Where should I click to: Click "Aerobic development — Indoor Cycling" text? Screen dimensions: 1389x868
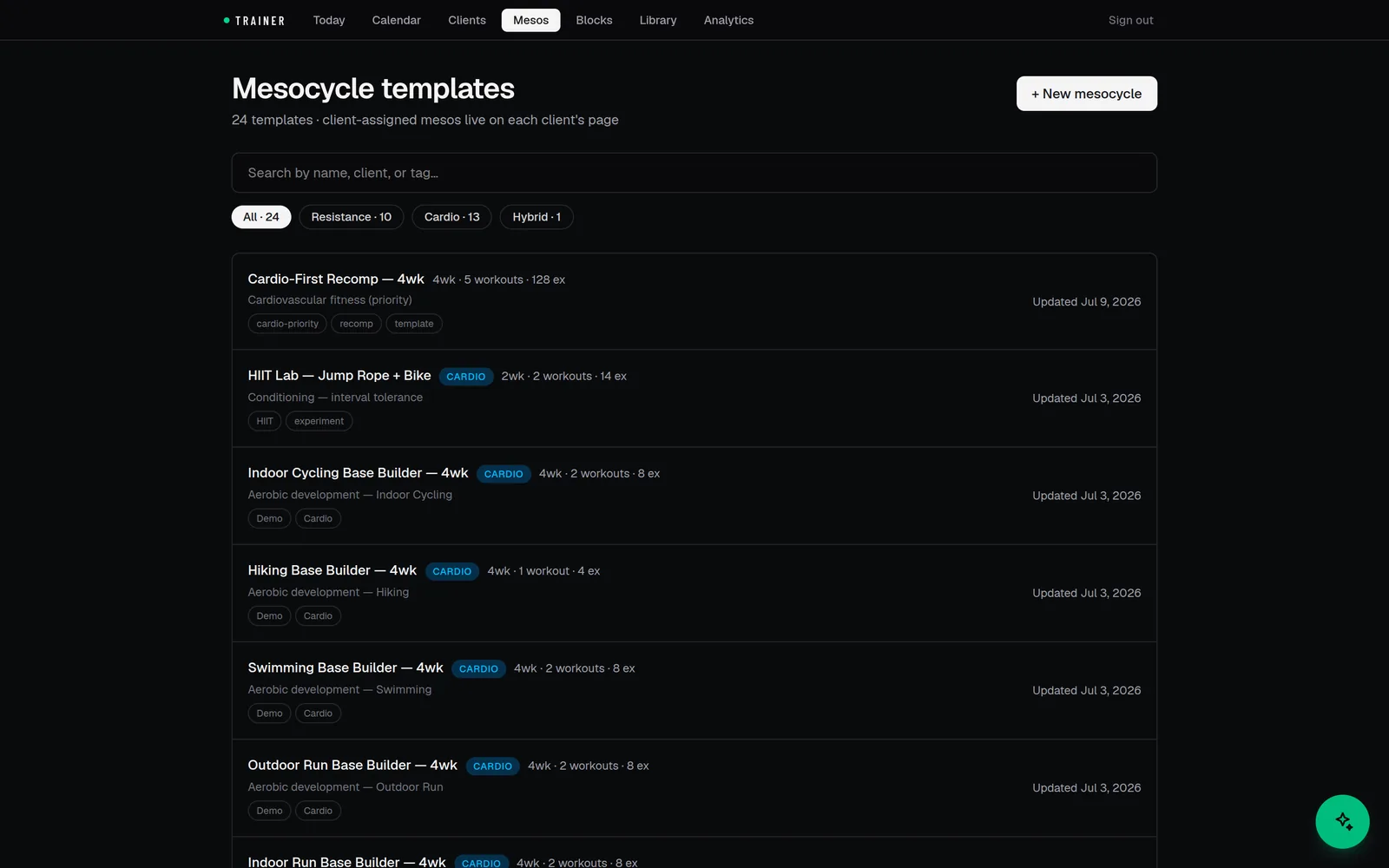[x=350, y=495]
